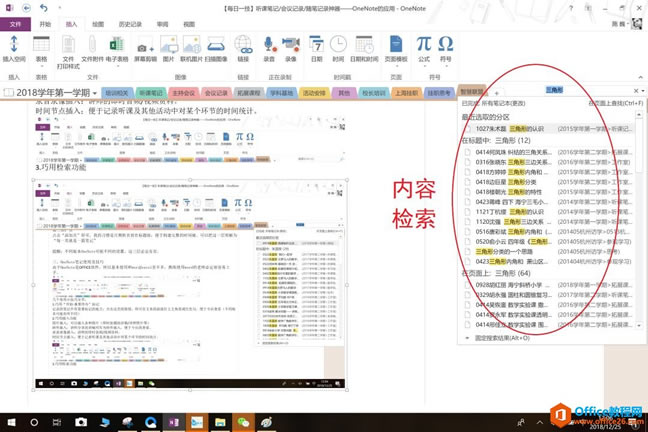The image size is (648, 432).
Task: Open OneNote from the Windows taskbar
Action: click(174, 422)
